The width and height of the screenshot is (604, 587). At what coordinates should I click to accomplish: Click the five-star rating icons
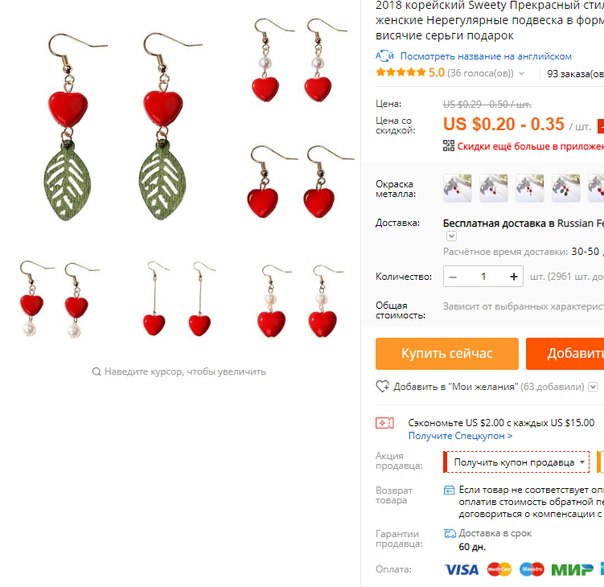pos(401,72)
